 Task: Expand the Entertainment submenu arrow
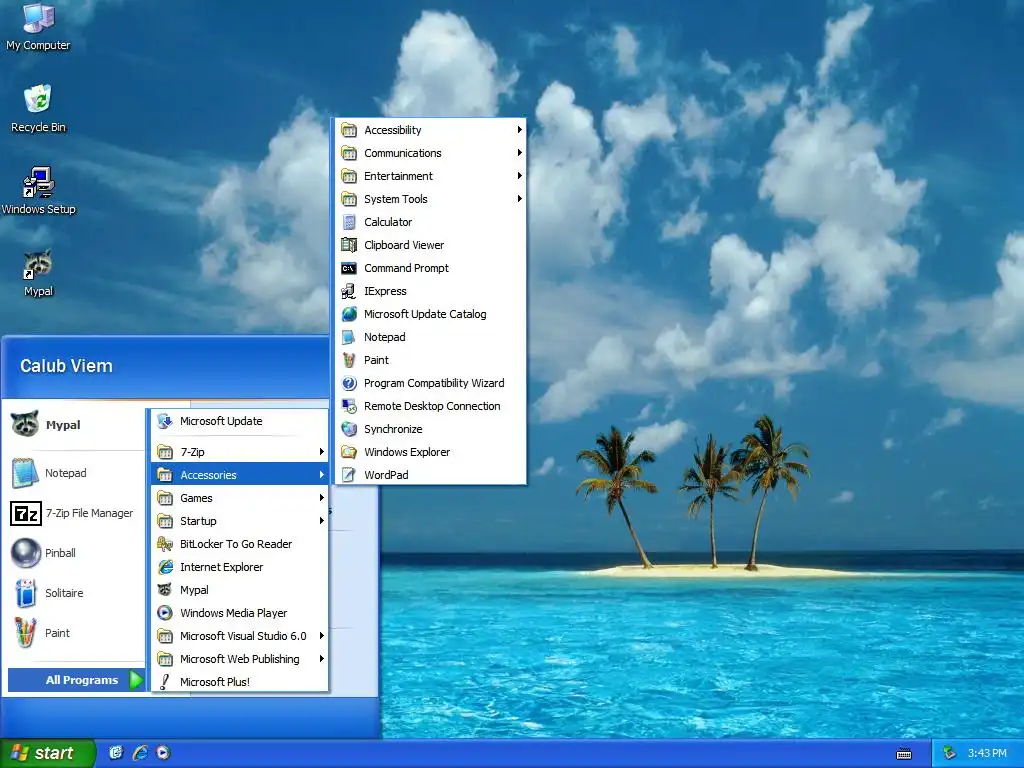click(519, 176)
